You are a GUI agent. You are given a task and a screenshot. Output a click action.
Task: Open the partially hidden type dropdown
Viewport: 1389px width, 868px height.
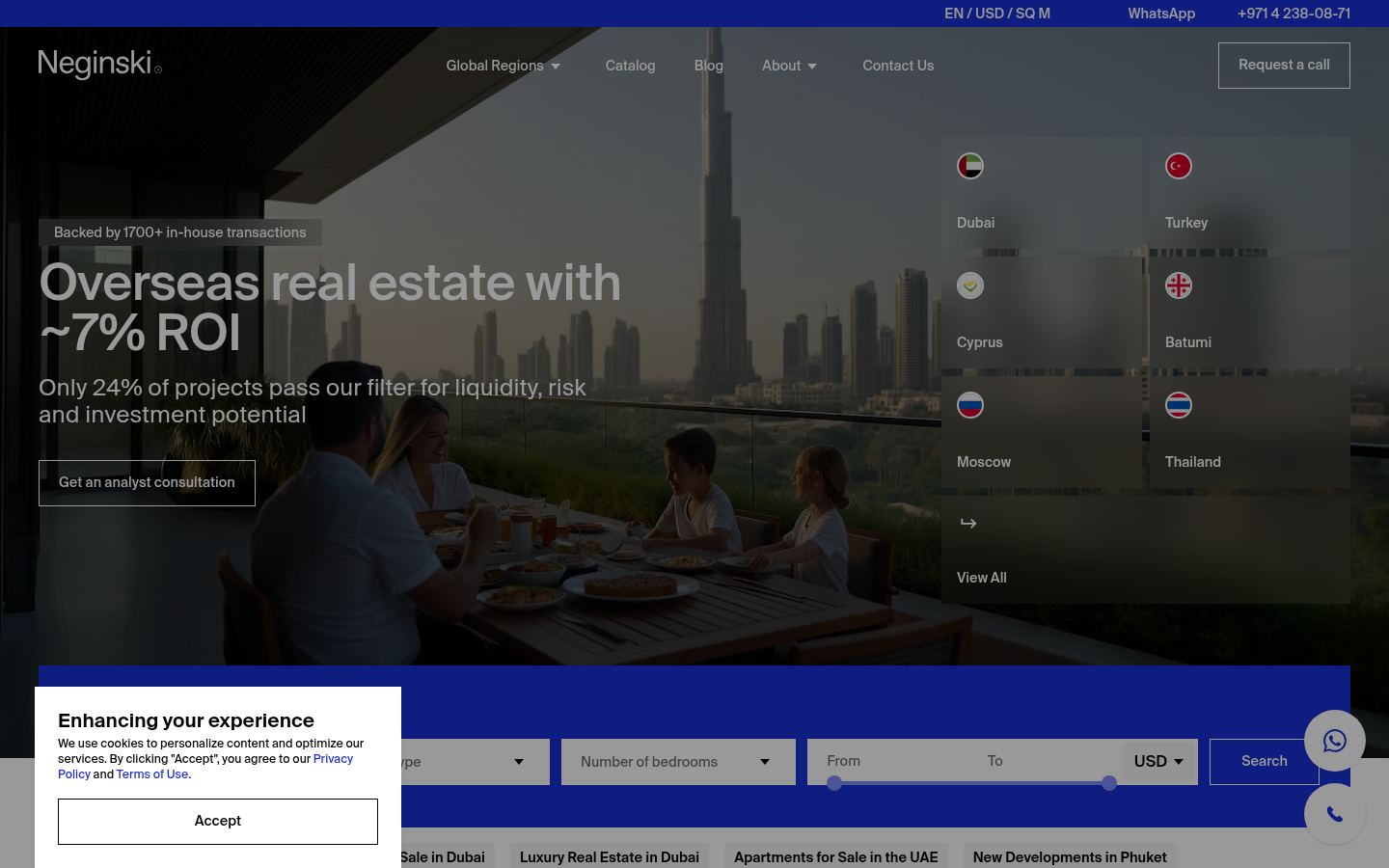click(x=476, y=762)
